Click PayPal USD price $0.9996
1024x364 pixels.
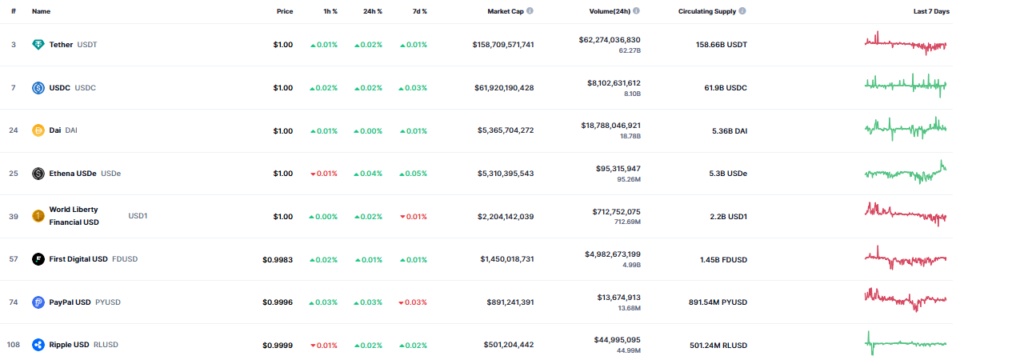click(x=278, y=302)
